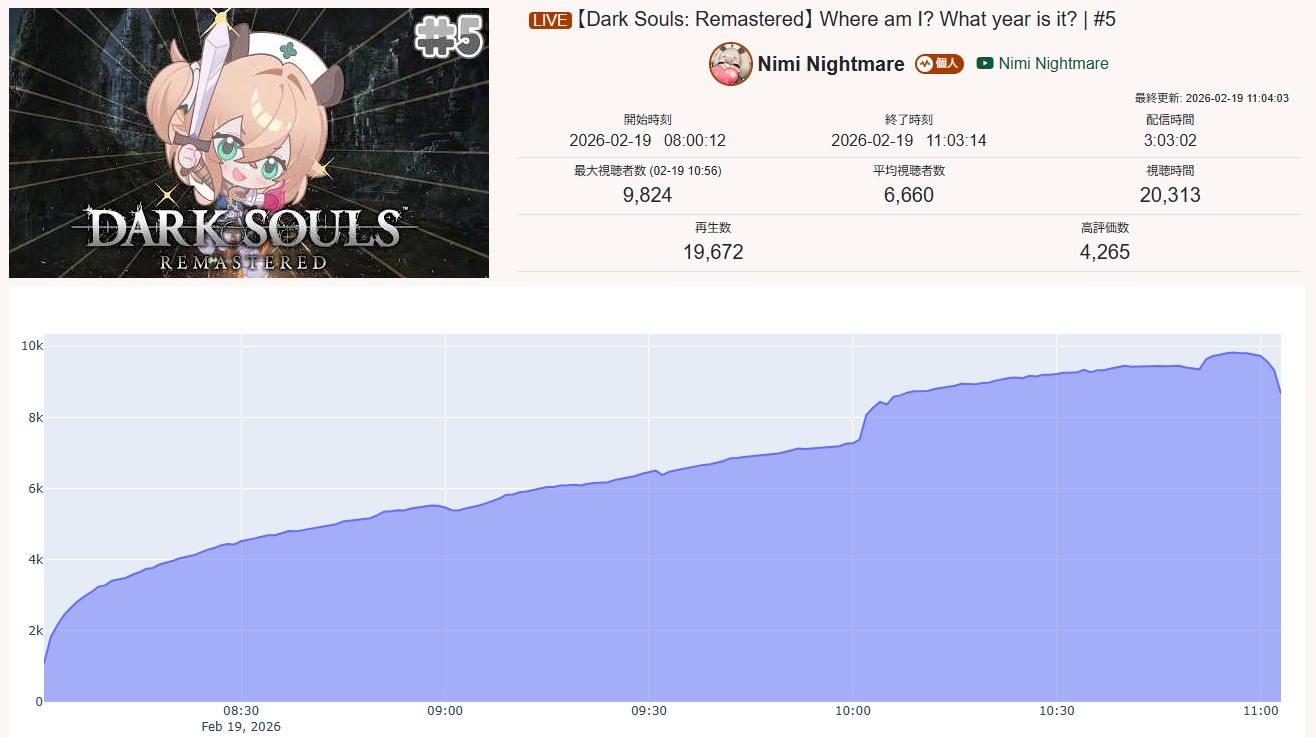Click the 個人 affiliation badge

[x=938, y=64]
